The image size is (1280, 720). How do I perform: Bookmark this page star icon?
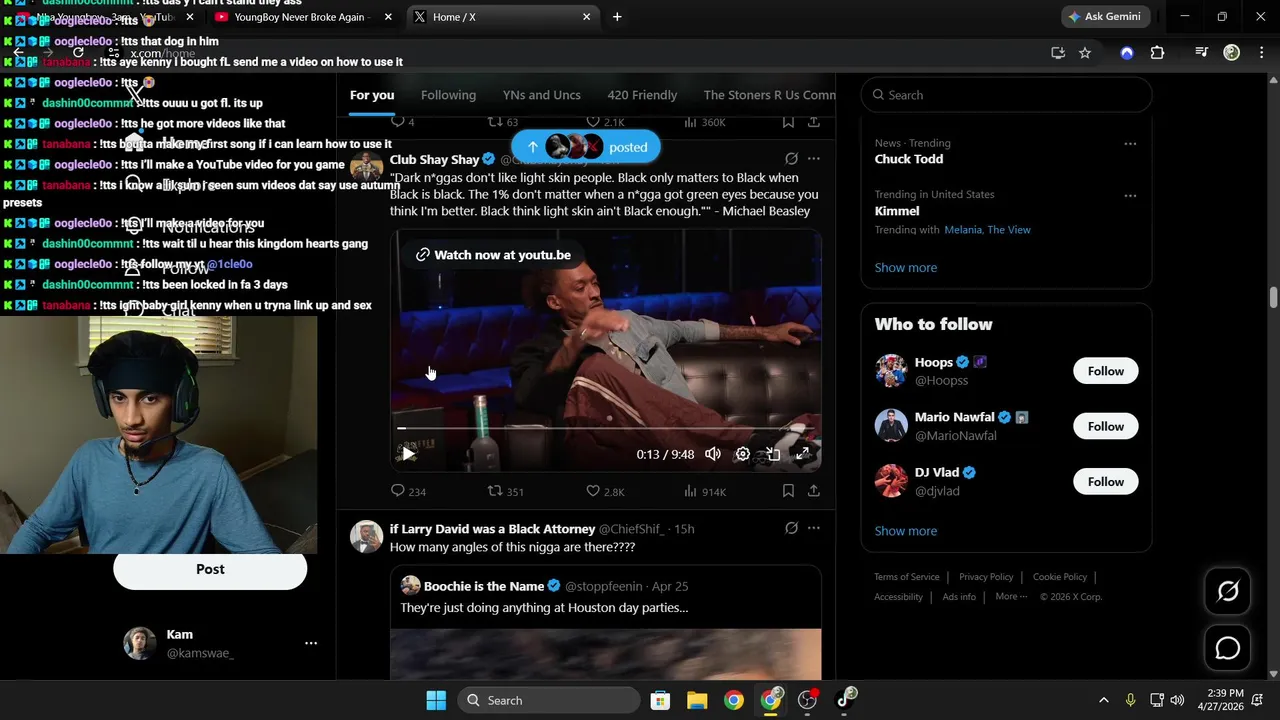1085,53
